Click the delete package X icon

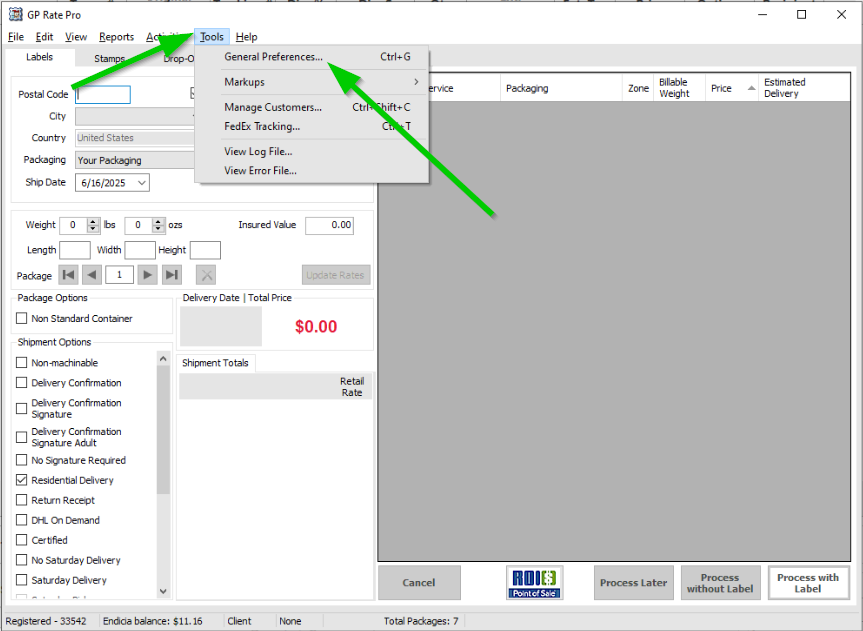click(206, 274)
